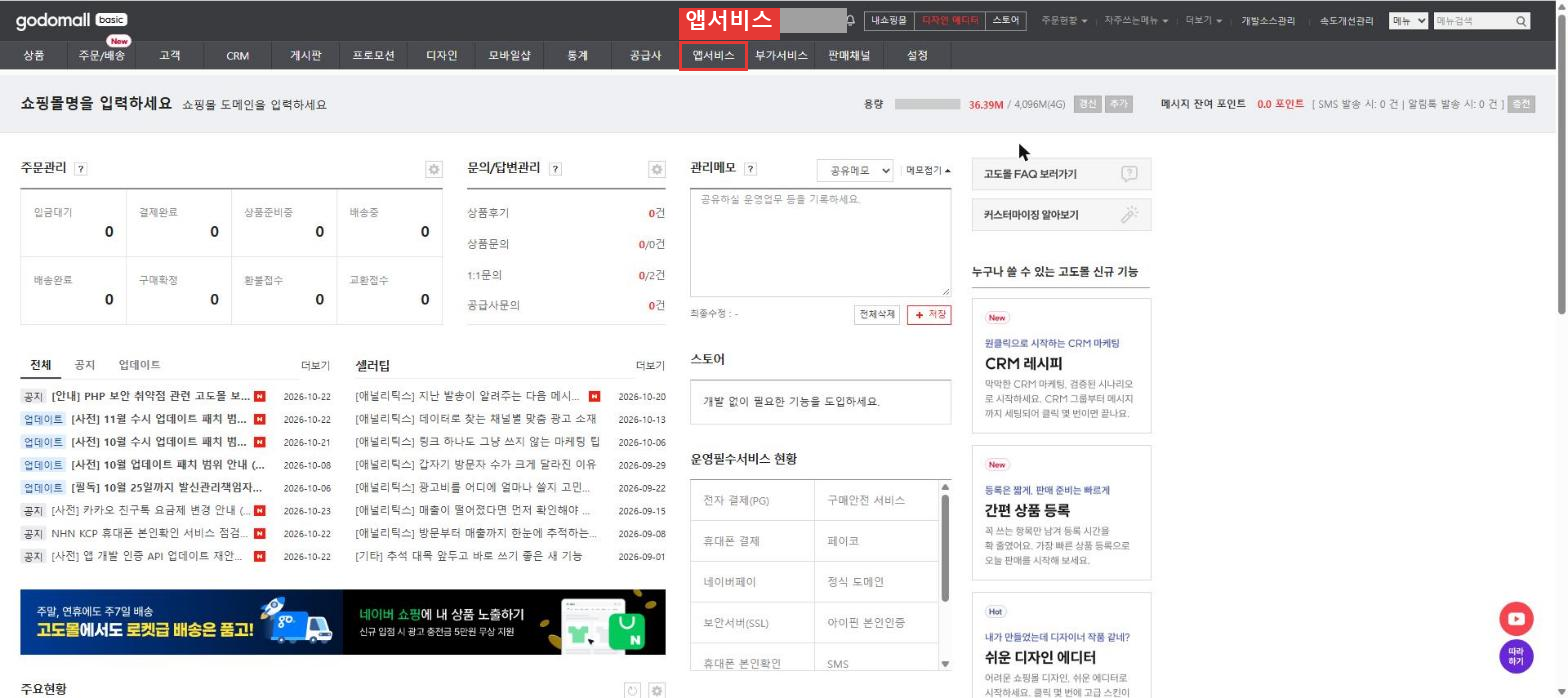Click the 충전 points button

tap(1521, 104)
